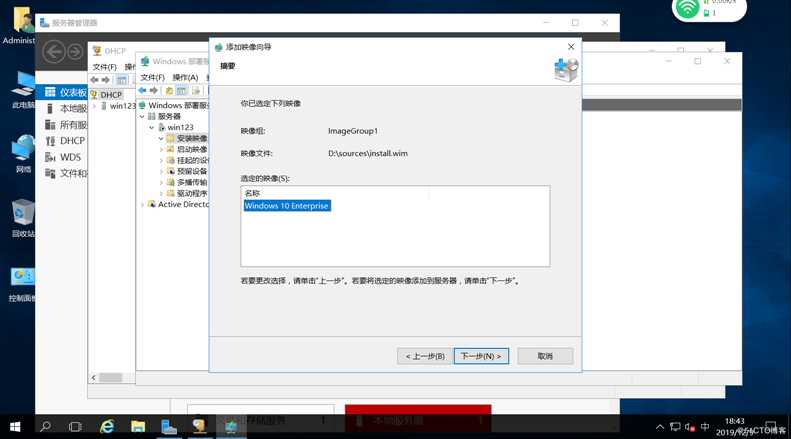Switch to WDS console taskbar icon
The image size is (791, 439).
click(231, 427)
